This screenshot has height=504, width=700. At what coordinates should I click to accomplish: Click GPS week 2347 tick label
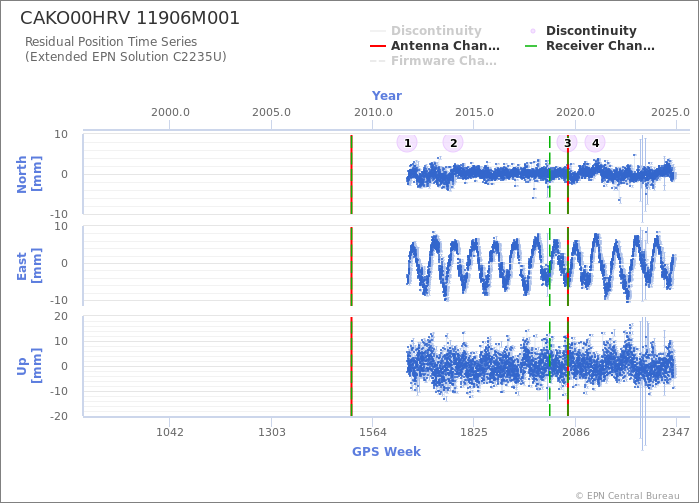point(676,432)
